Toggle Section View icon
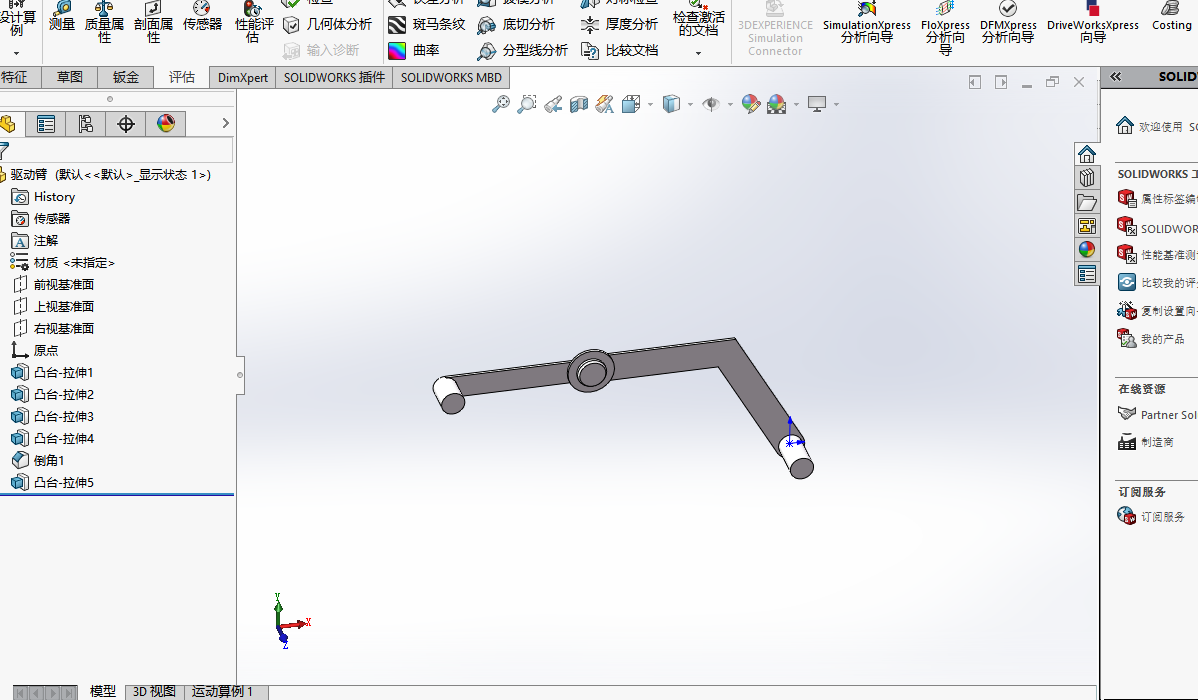The image size is (1198, 700). pyautogui.click(x=579, y=104)
